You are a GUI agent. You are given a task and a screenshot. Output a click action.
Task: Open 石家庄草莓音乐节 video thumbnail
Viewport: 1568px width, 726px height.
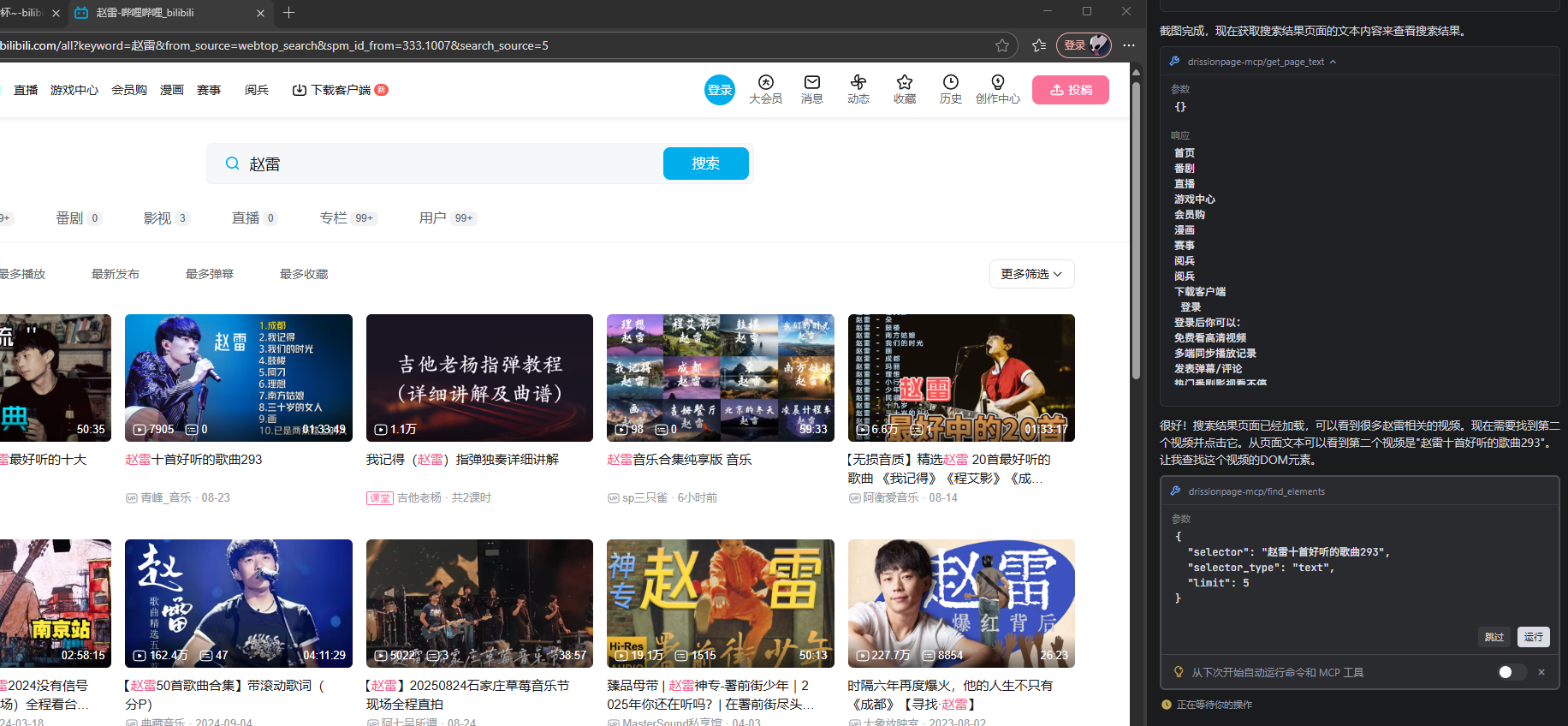(479, 604)
